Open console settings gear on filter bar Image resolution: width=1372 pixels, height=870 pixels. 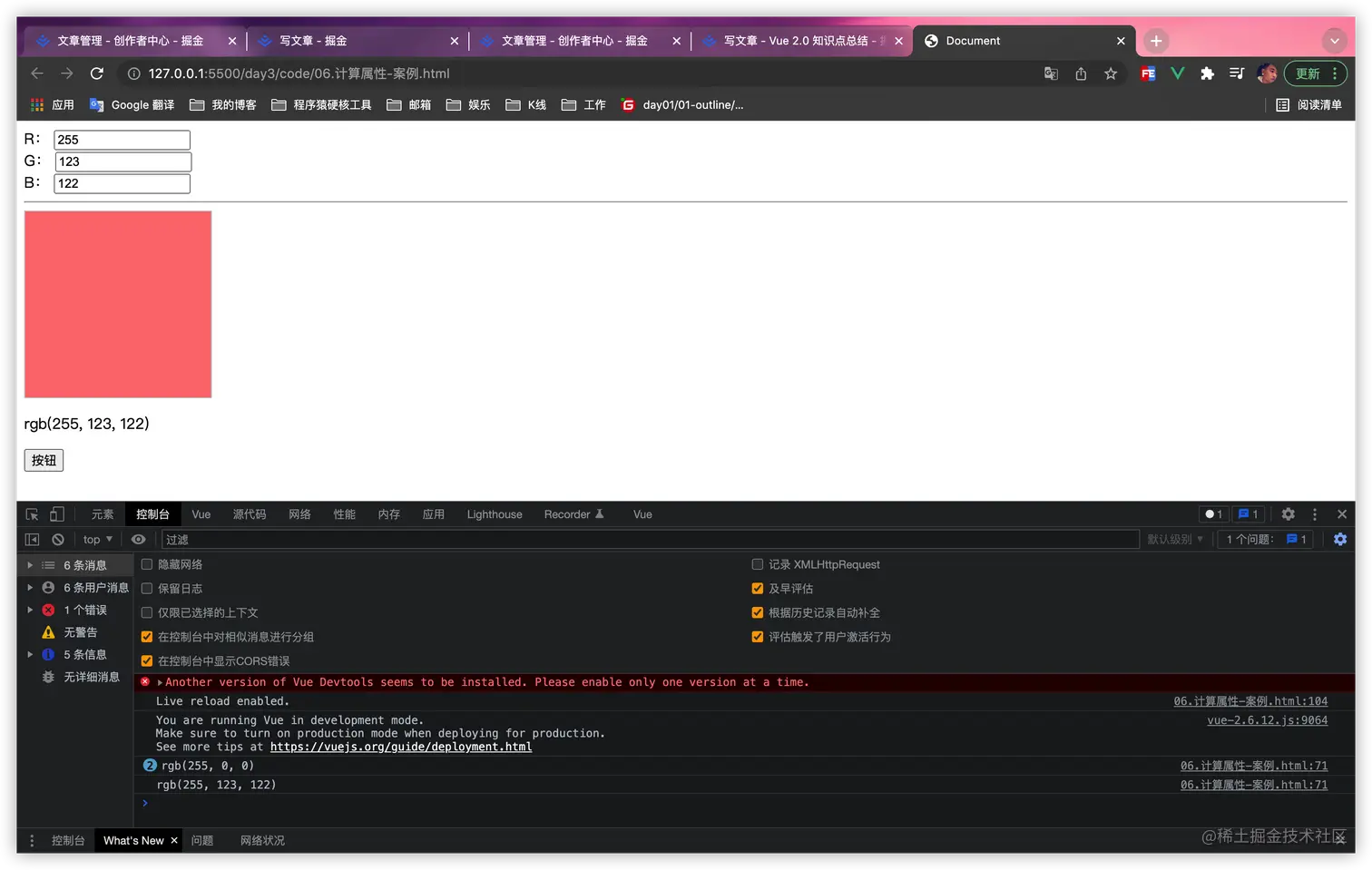1340,539
